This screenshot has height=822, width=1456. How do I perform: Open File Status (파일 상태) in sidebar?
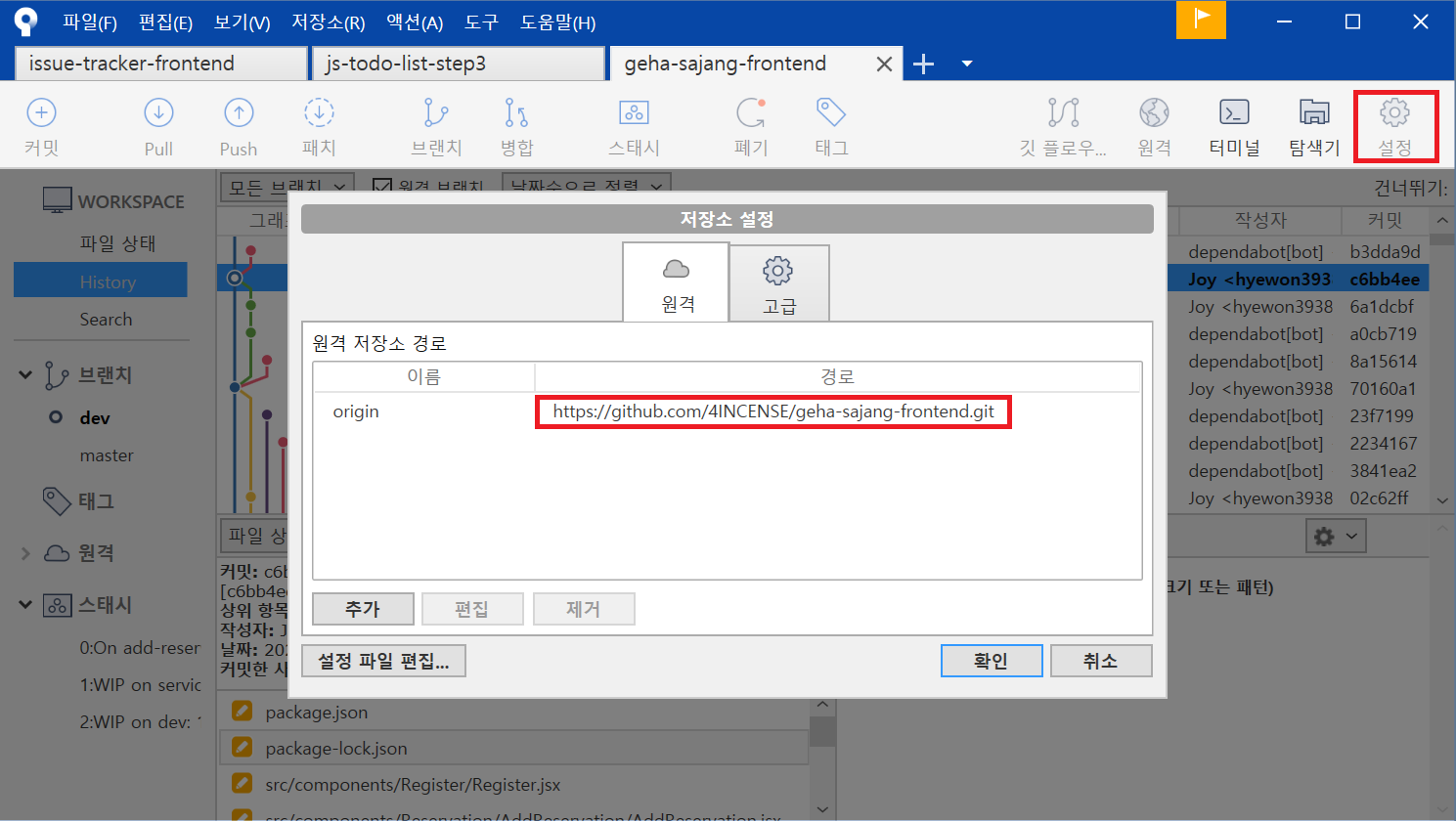point(118,243)
